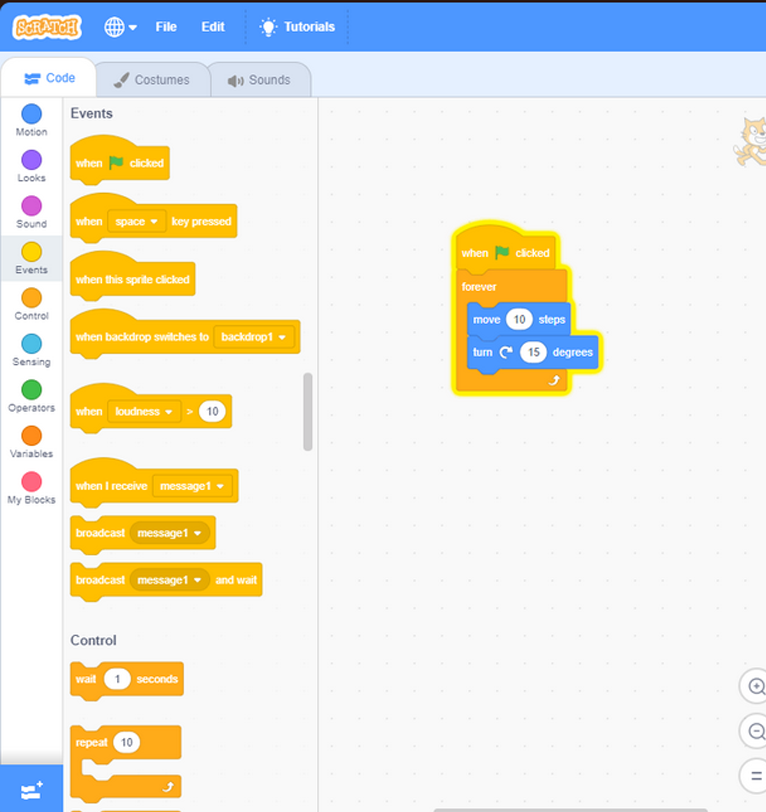Open Tutorials with the lightbulb button

(x=297, y=27)
